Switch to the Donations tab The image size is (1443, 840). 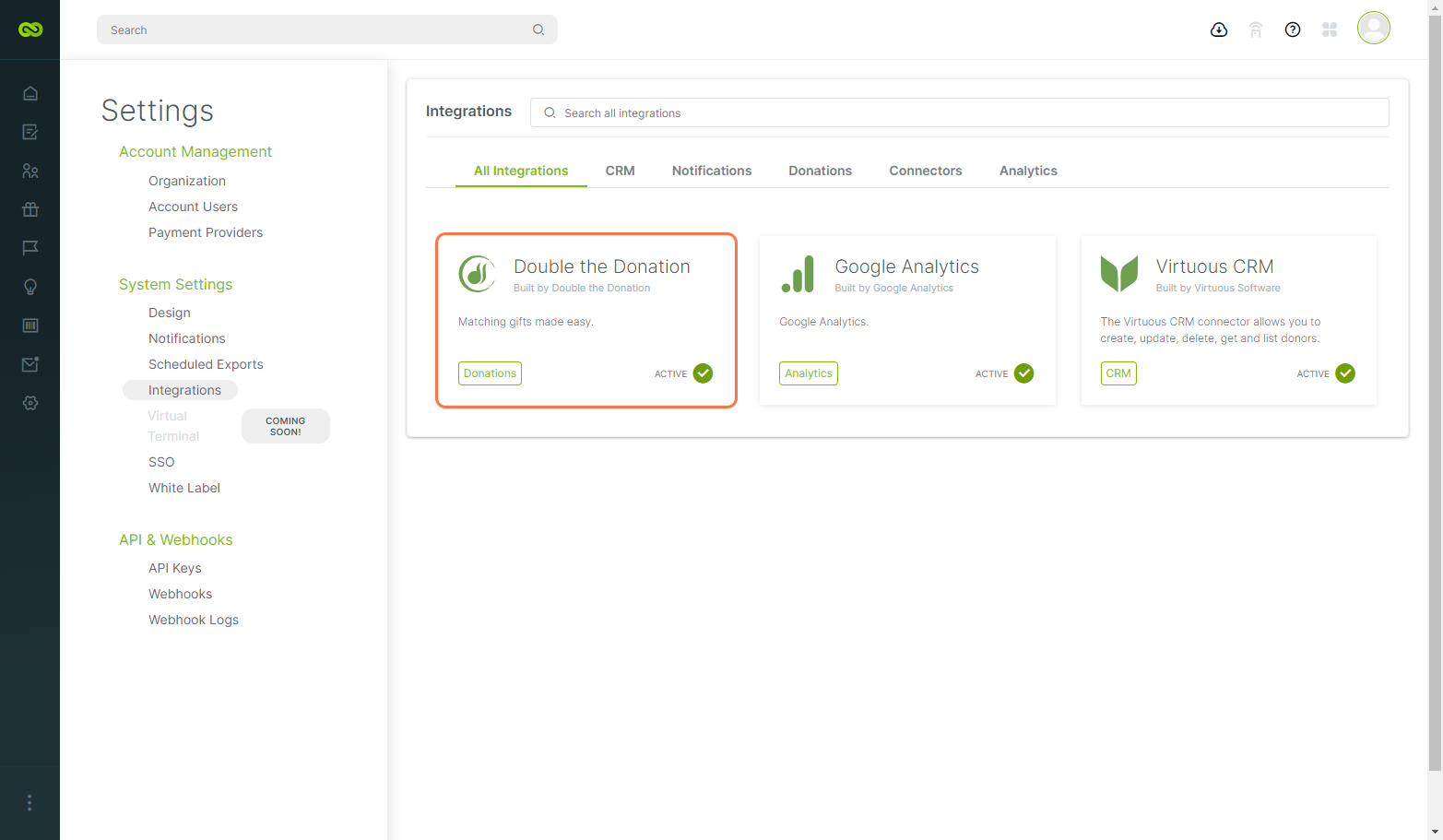[x=821, y=171]
